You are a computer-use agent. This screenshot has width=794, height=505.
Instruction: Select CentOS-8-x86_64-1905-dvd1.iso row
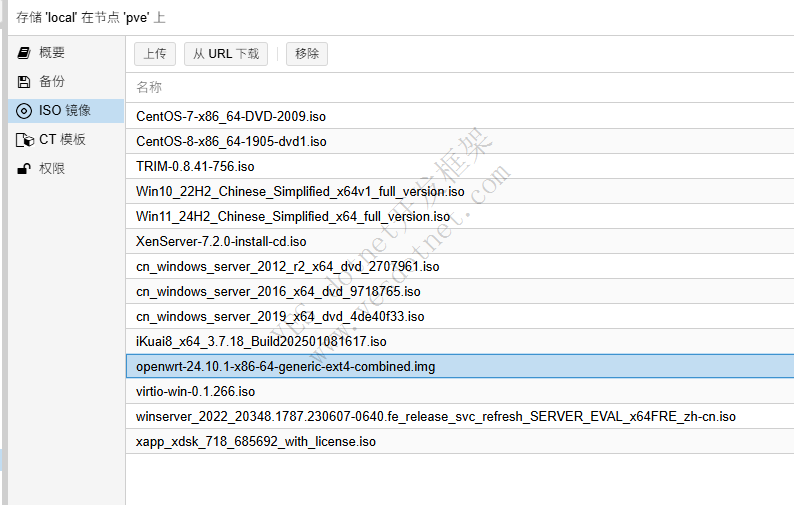click(x=460, y=141)
